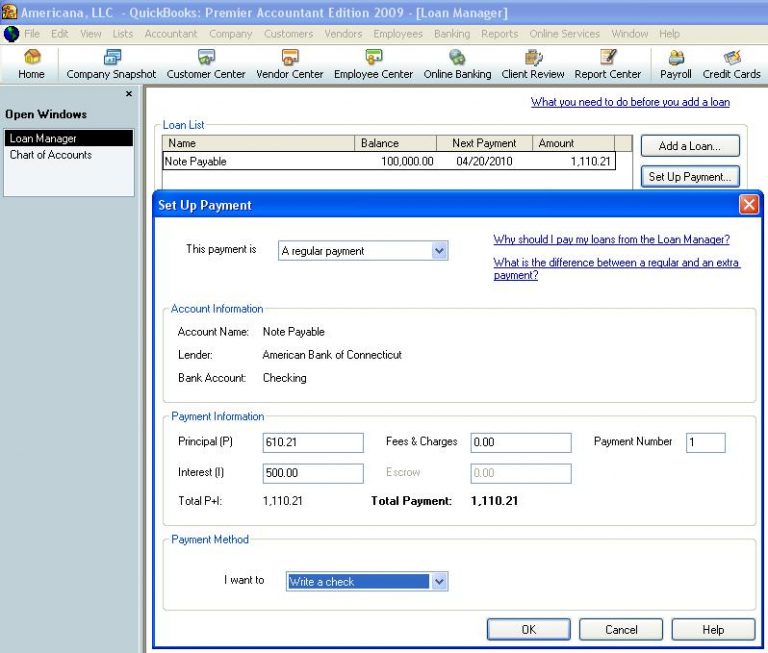Open the Vendors menu
The width and height of the screenshot is (768, 653).
[x=343, y=34]
